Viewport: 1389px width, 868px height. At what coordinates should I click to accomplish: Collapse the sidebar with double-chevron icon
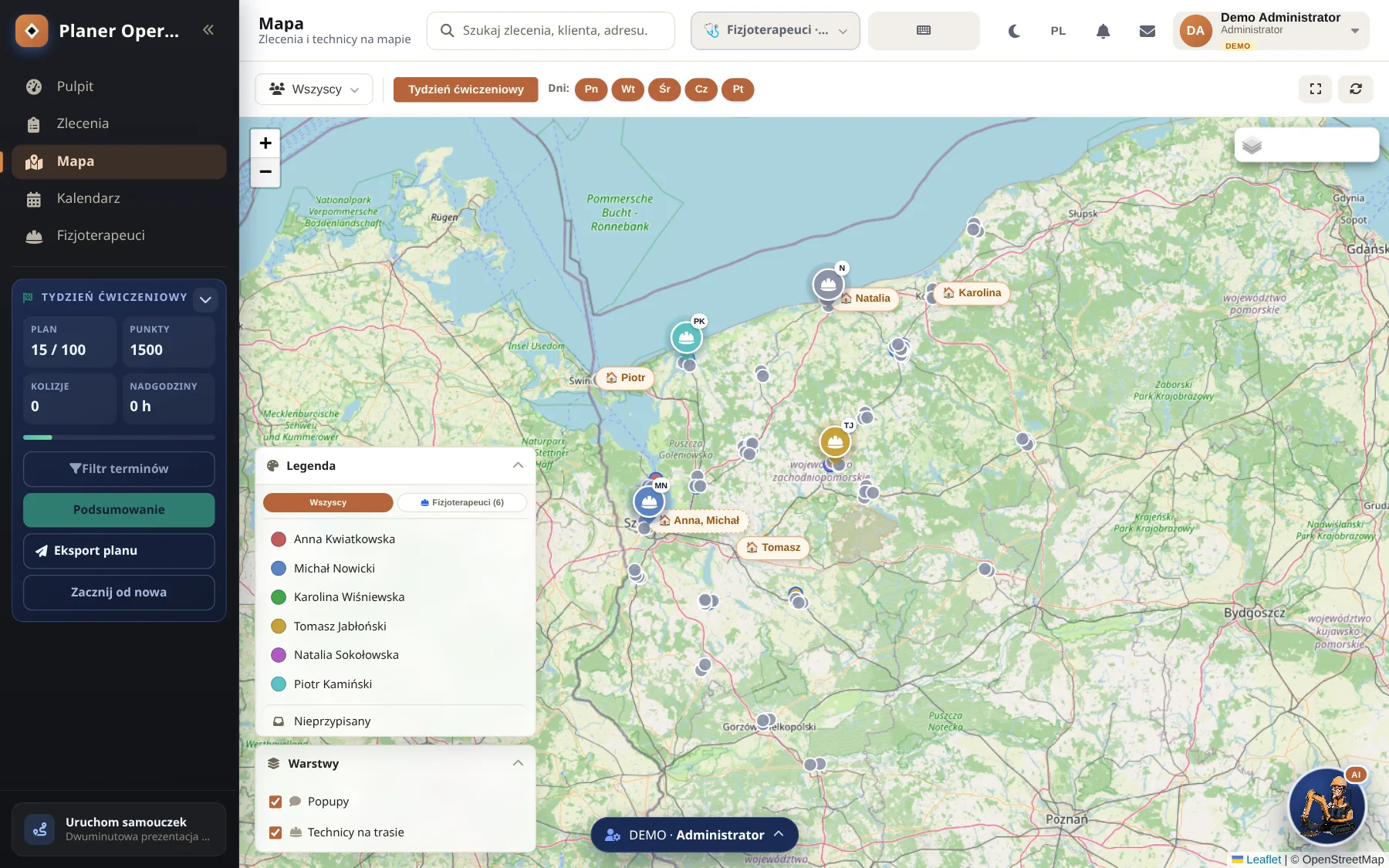208,30
